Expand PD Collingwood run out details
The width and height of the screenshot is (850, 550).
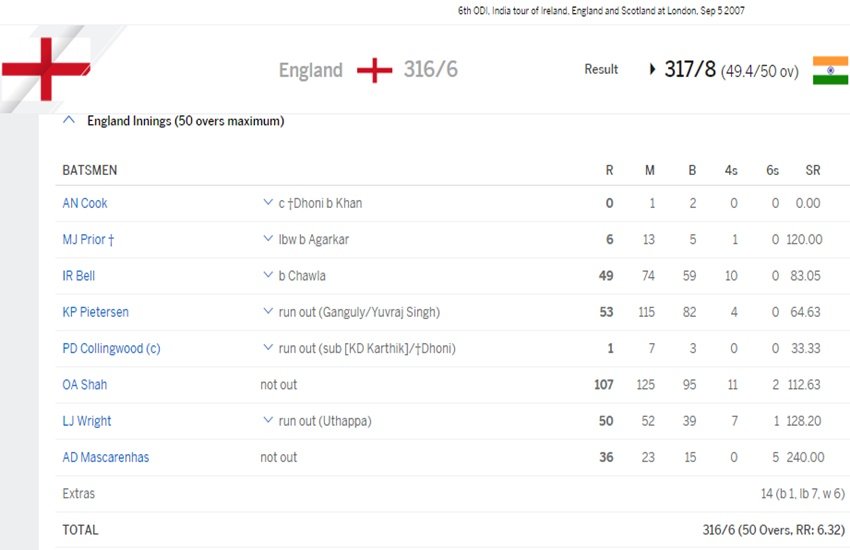click(268, 348)
